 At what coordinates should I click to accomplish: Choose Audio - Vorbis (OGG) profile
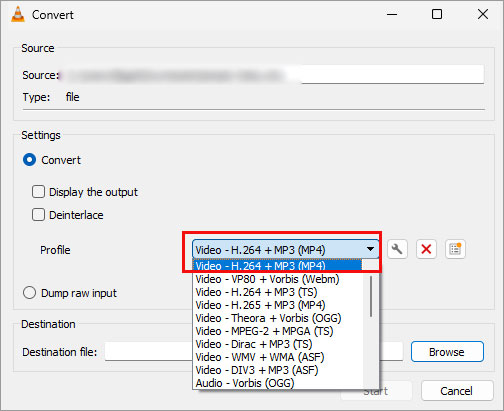tap(278, 383)
